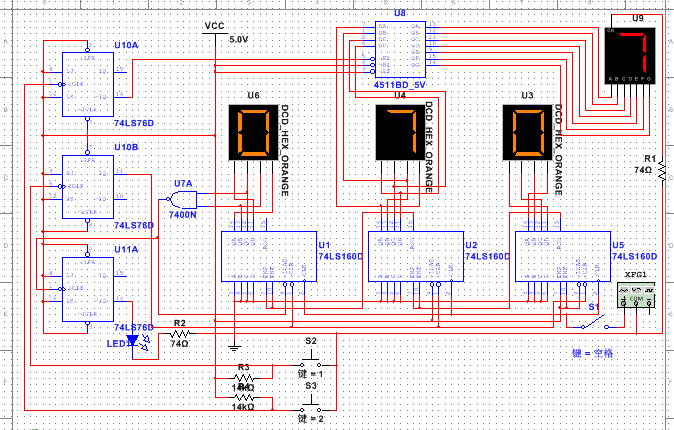
Task: Click the U2 reference label
Action: [471, 245]
